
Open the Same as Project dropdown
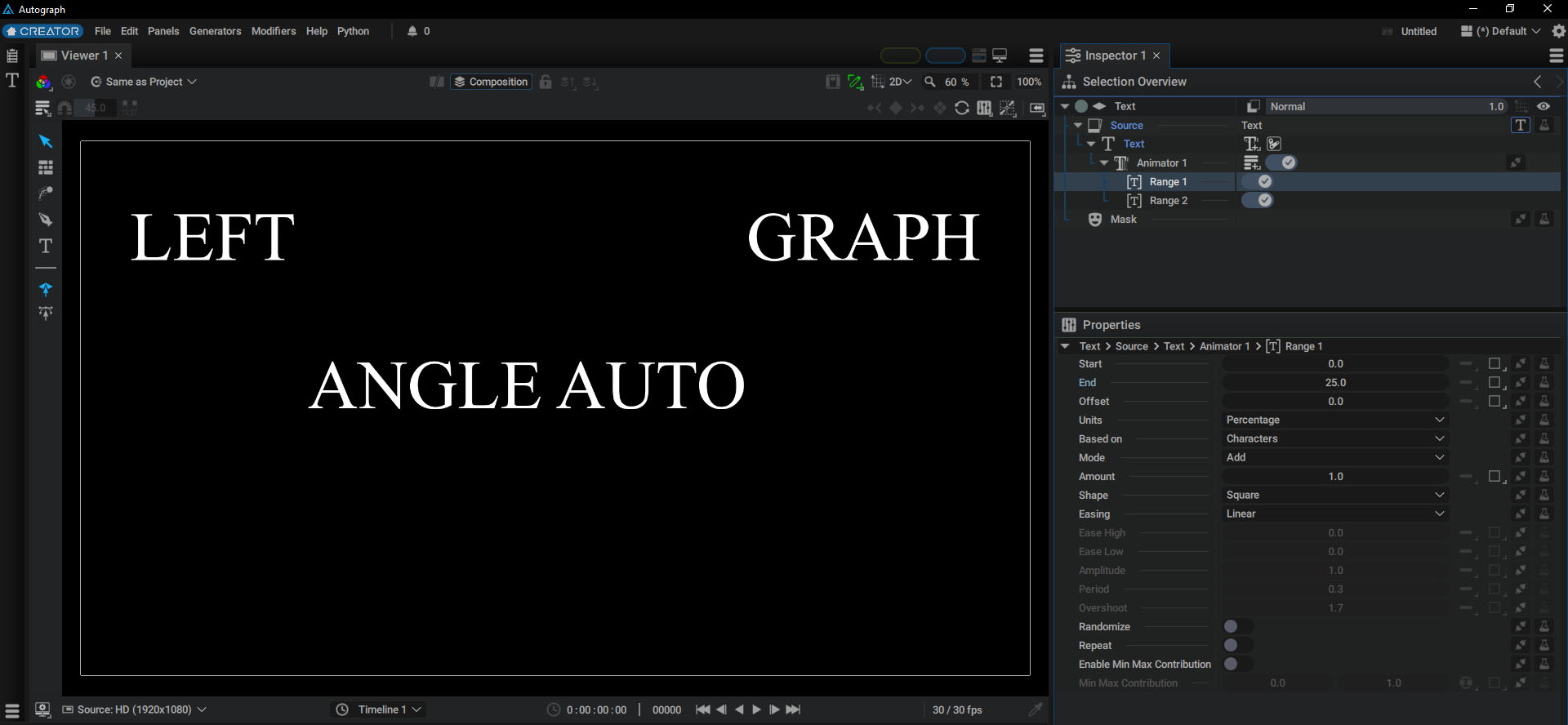tap(144, 82)
